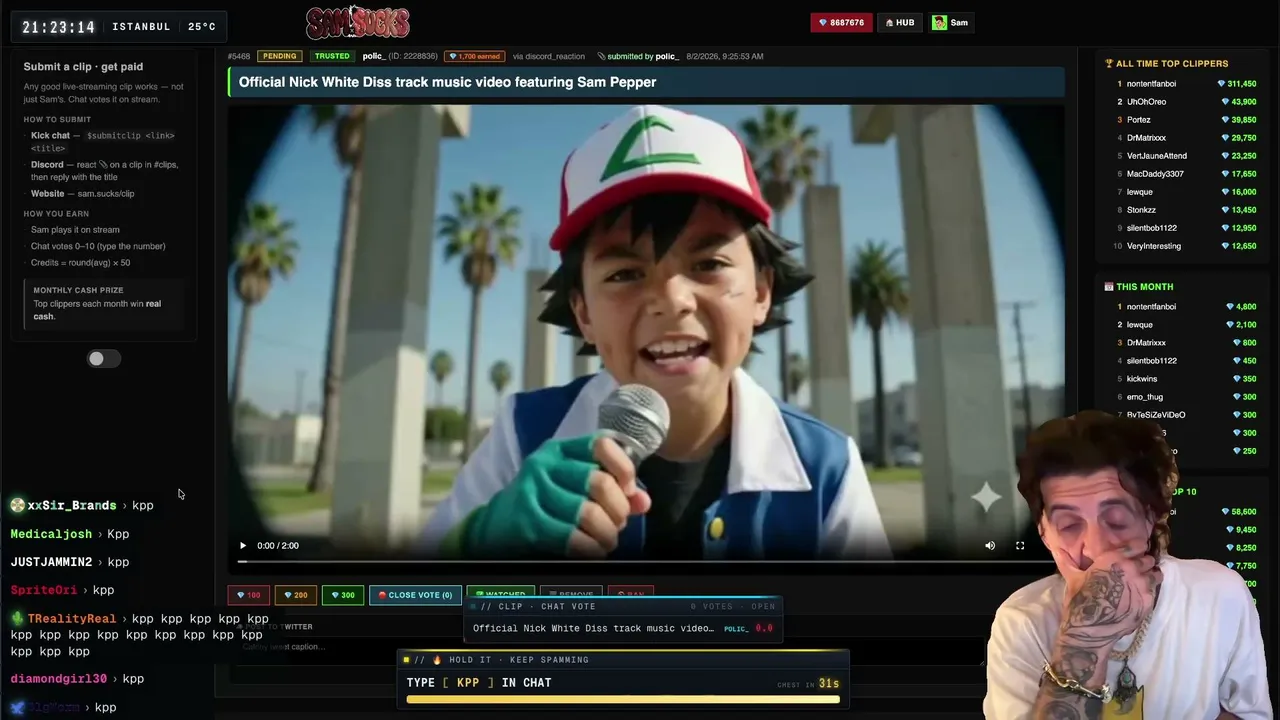1280x720 pixels.
Task: Click chat username JUSTJAMMIN2
Action: pos(51,562)
